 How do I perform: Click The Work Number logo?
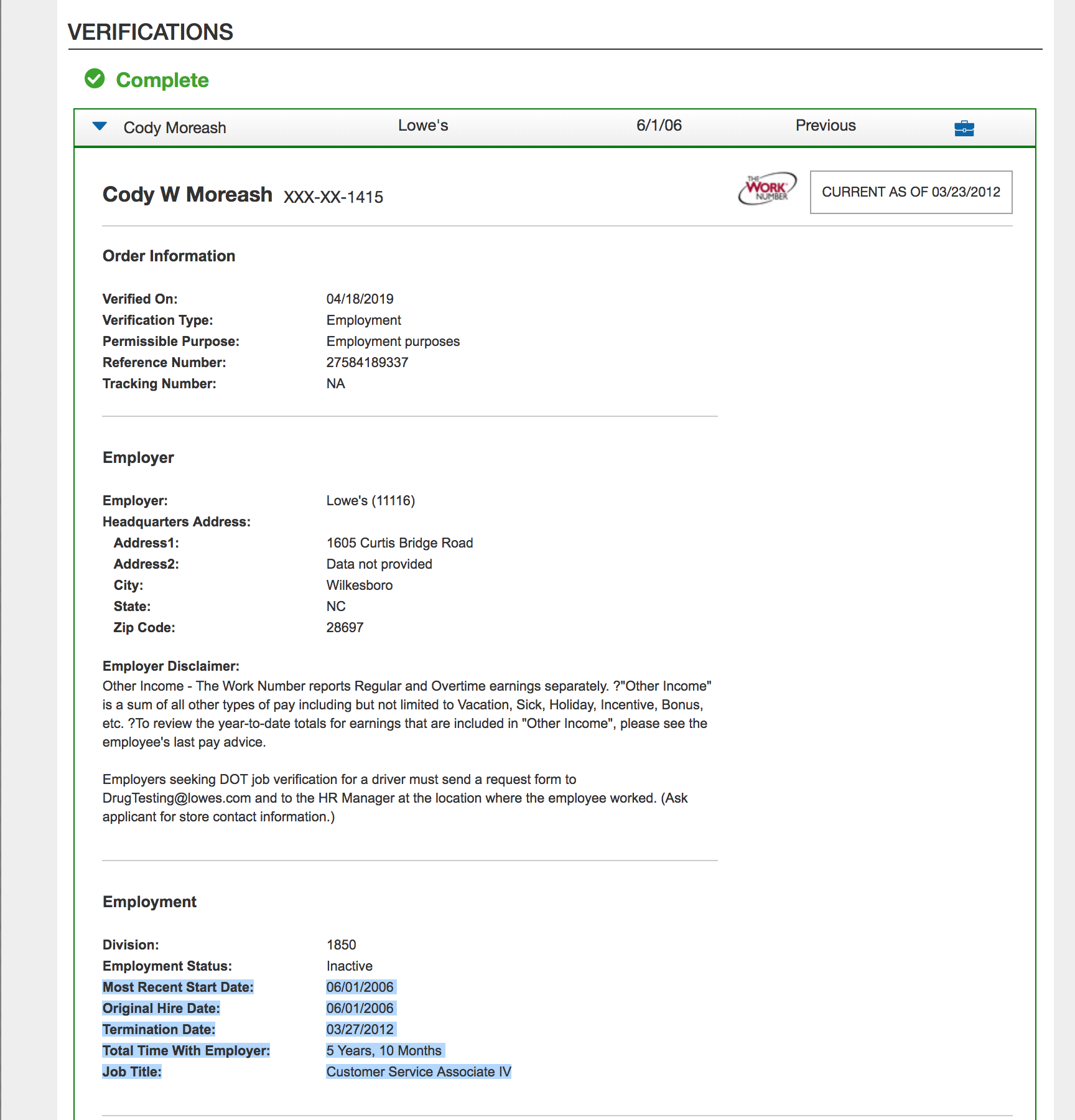pyautogui.click(x=767, y=189)
